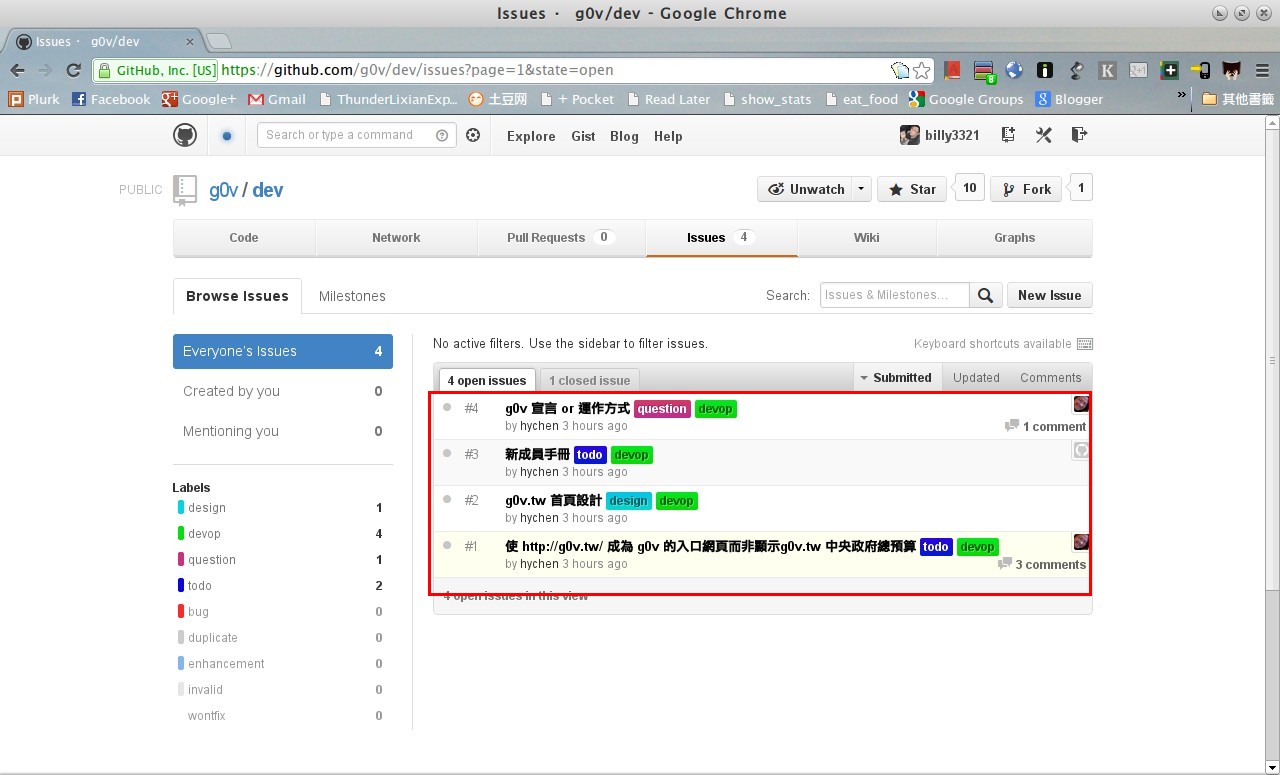Open account settings tools icon
This screenshot has width=1280, height=775.
[x=1043, y=135]
